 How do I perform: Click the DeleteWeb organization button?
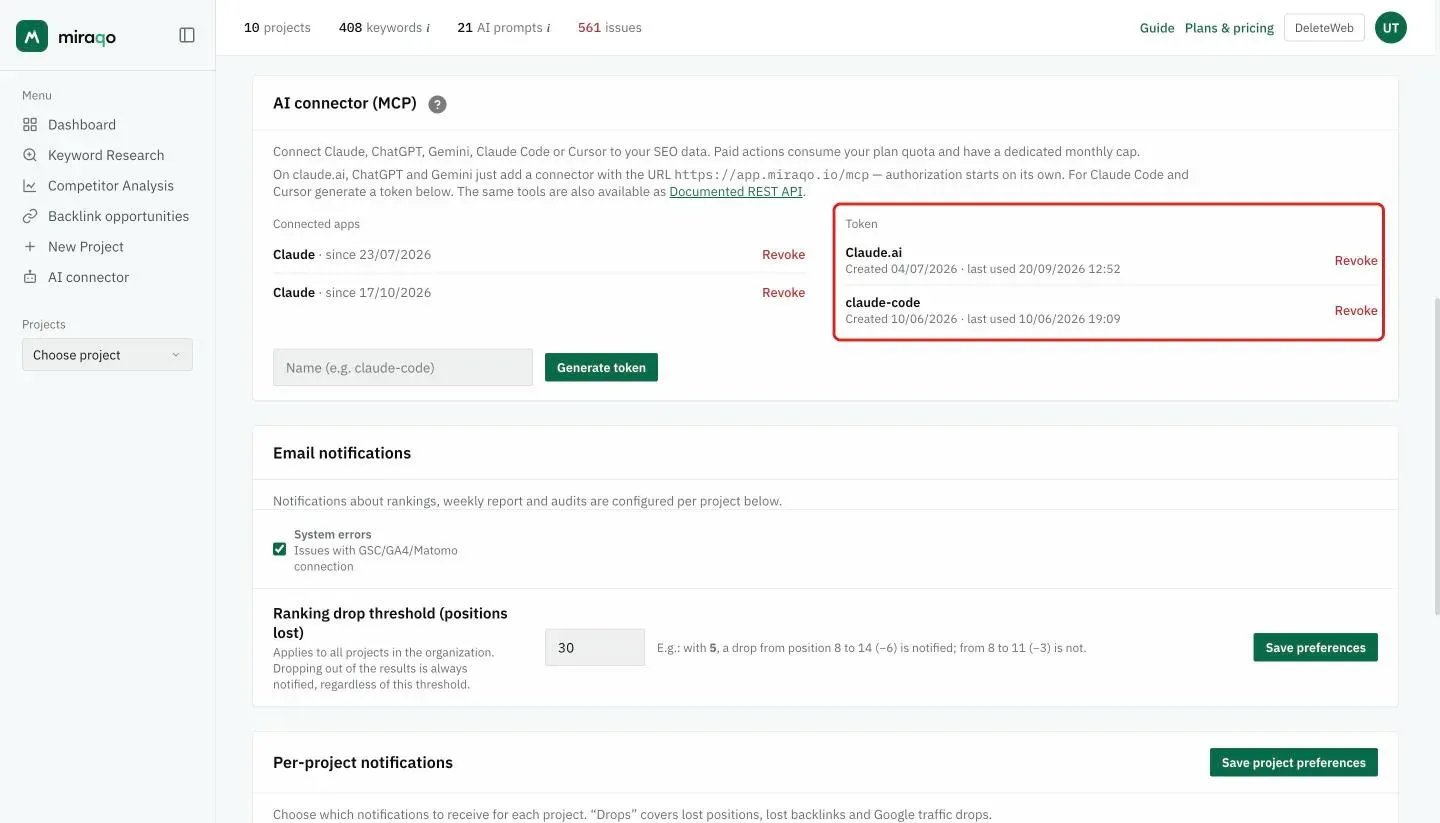pyautogui.click(x=1324, y=28)
